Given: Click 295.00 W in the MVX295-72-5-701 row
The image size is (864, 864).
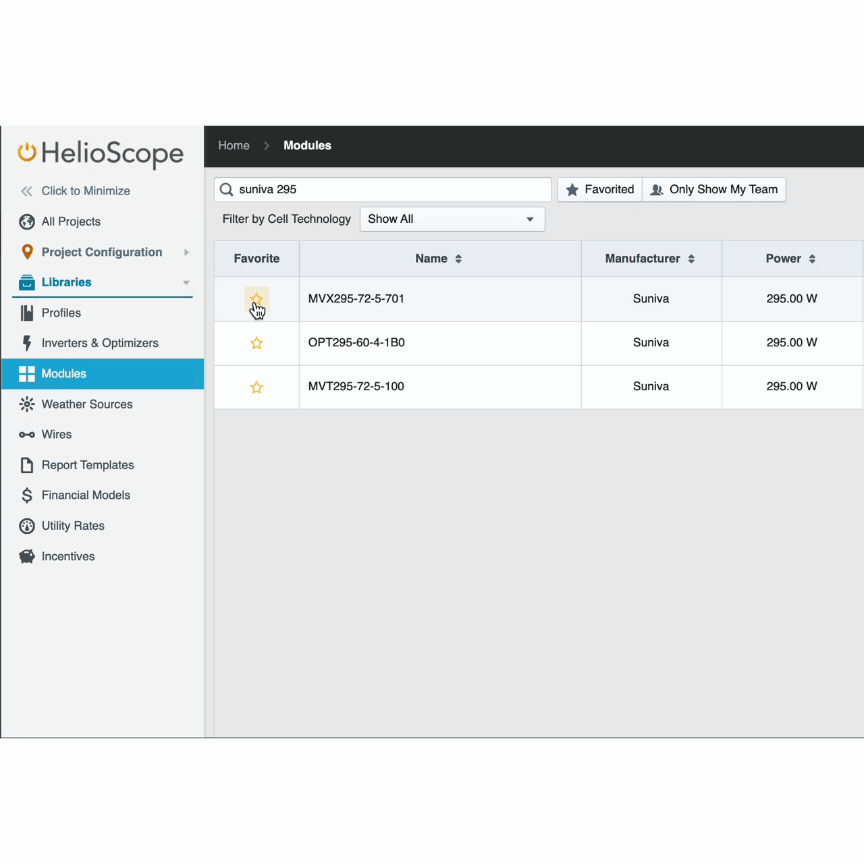Looking at the screenshot, I should (792, 299).
